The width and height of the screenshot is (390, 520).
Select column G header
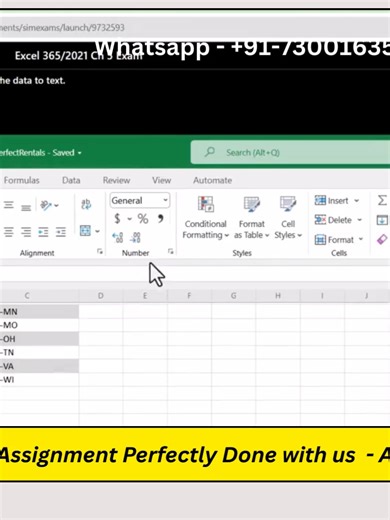pyautogui.click(x=233, y=296)
